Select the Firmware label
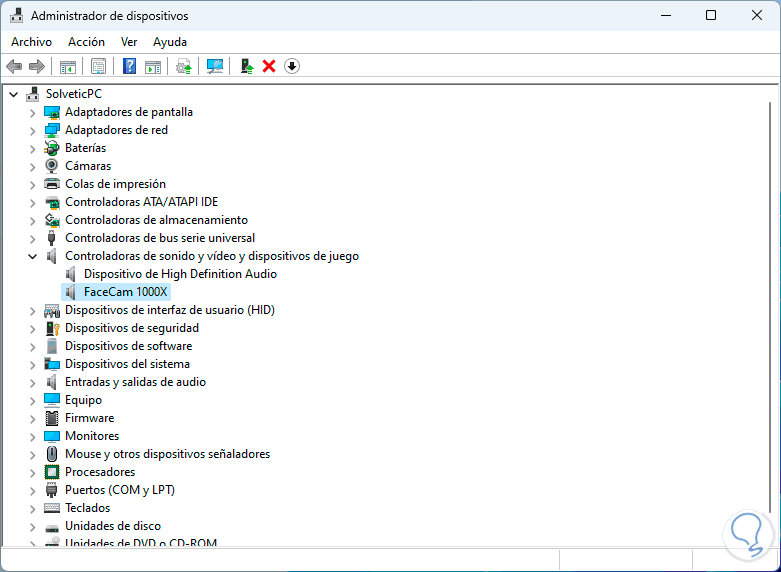 click(90, 418)
